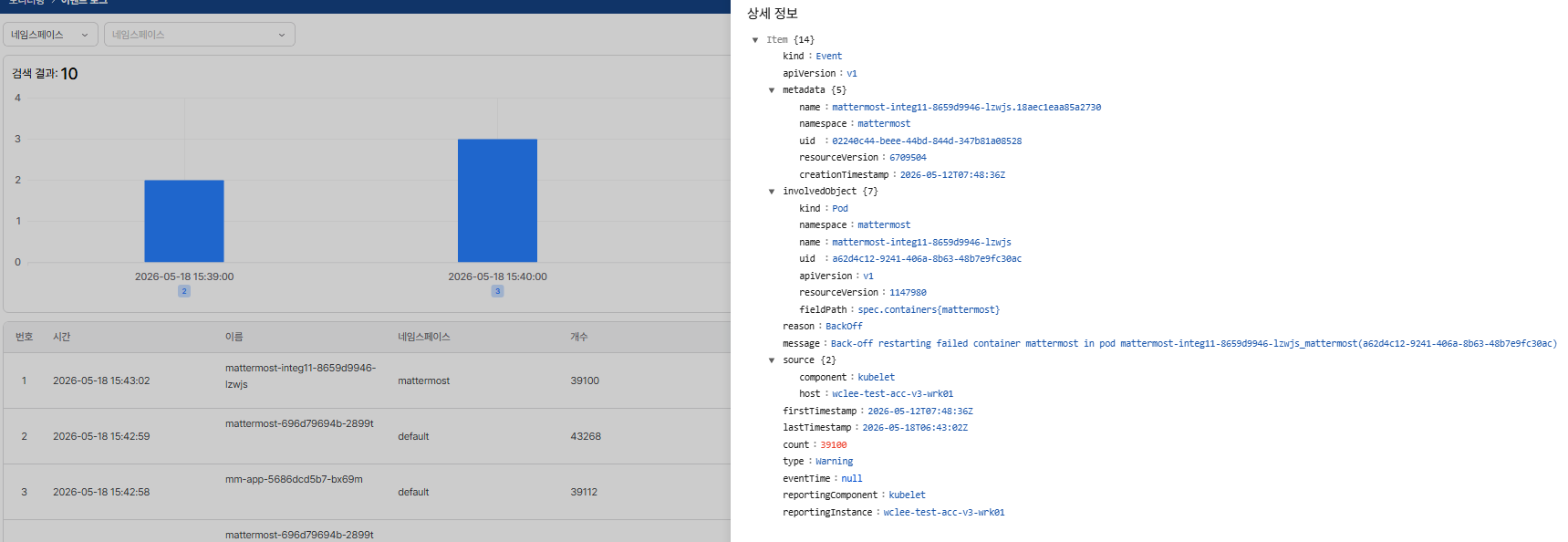This screenshot has height=542, width=1568.
Task: Collapse the involvedObject {7} node
Action: 772,192
